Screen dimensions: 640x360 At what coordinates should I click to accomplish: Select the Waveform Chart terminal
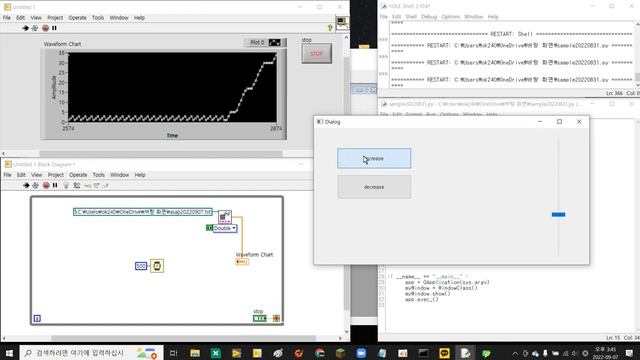[x=242, y=262]
